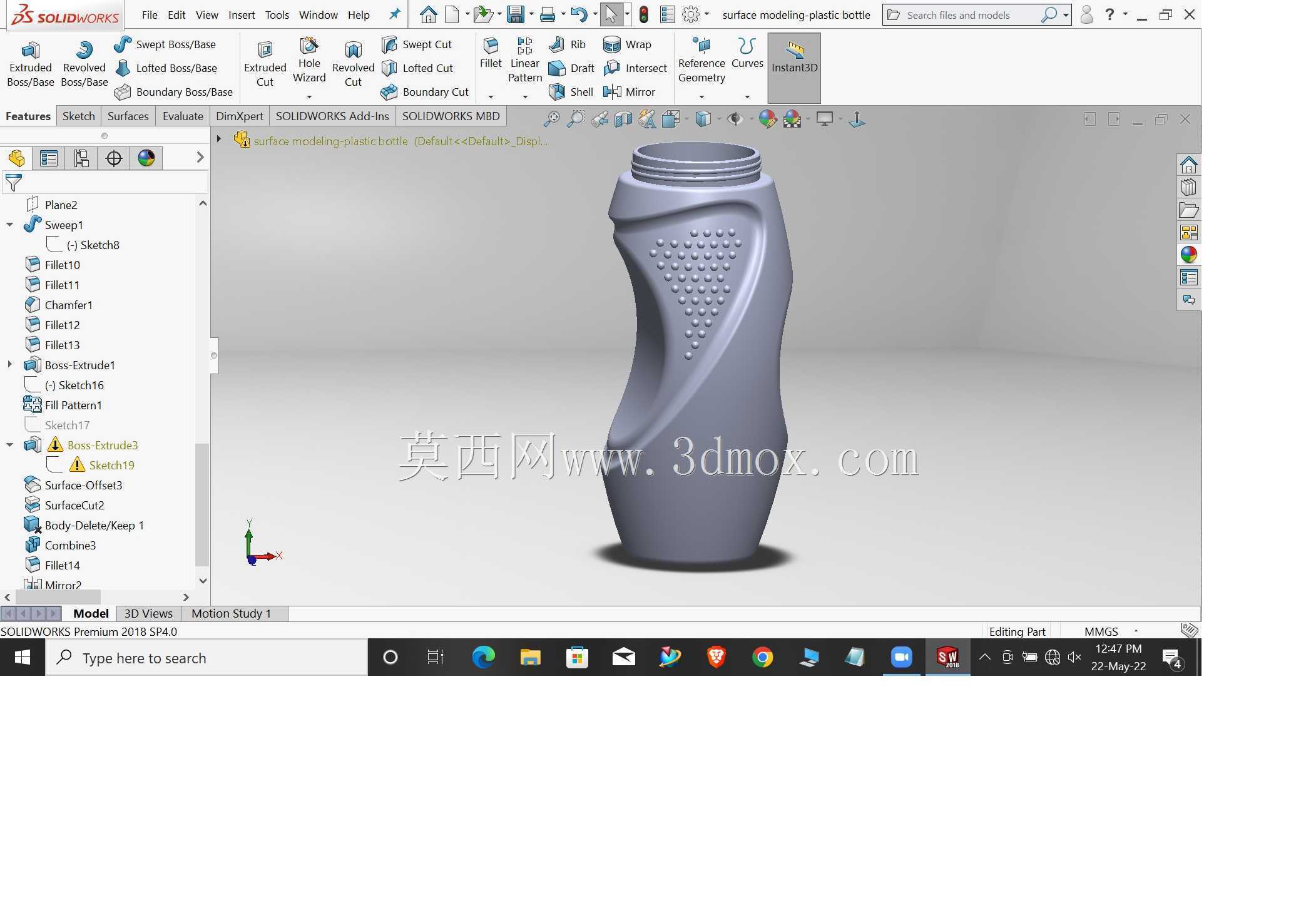Expand the Boss-Extrude1 feature node
Viewport: 1316px width, 913px height.
pos(10,365)
